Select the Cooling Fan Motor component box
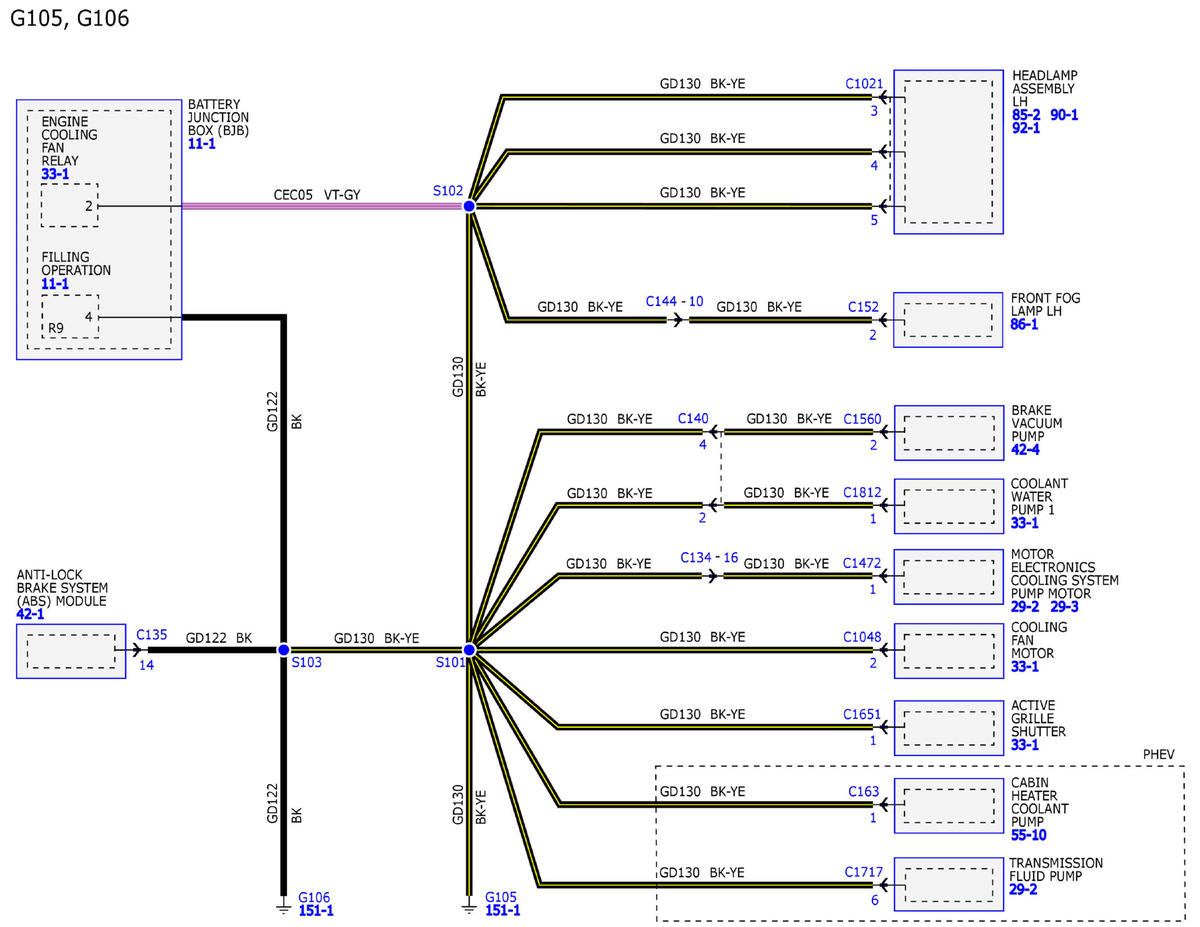This screenshot has height=927, width=1200. coord(948,651)
